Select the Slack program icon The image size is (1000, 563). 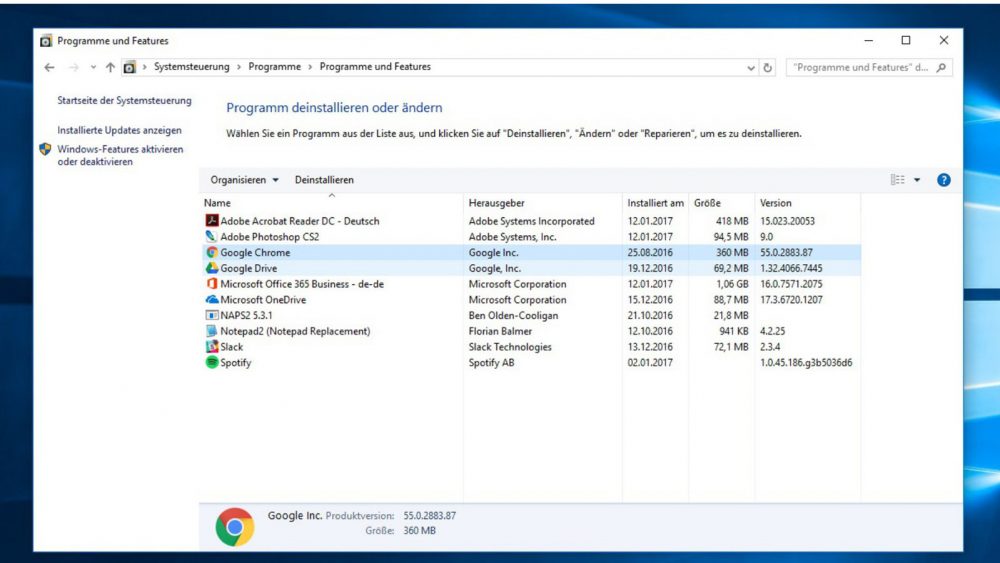(x=211, y=347)
